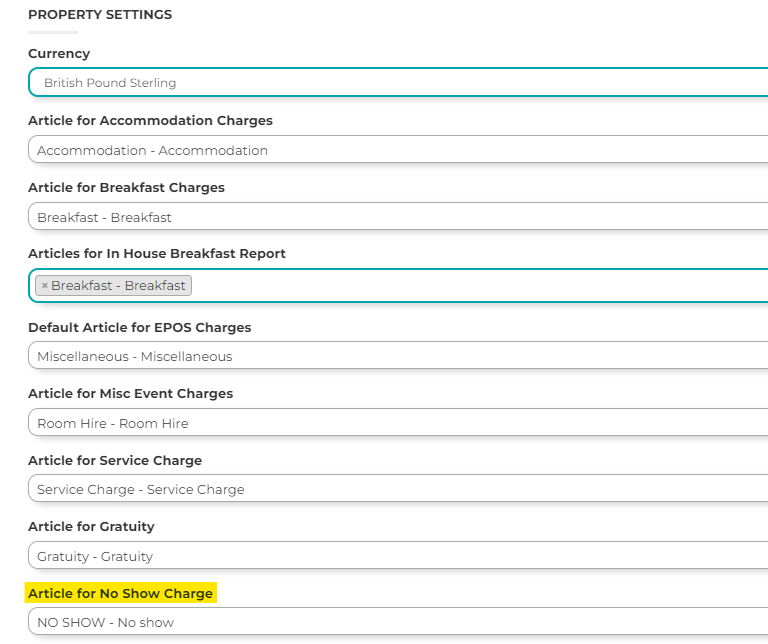Click the Article for Gratuity label
This screenshot has width=768, height=644.
91,526
